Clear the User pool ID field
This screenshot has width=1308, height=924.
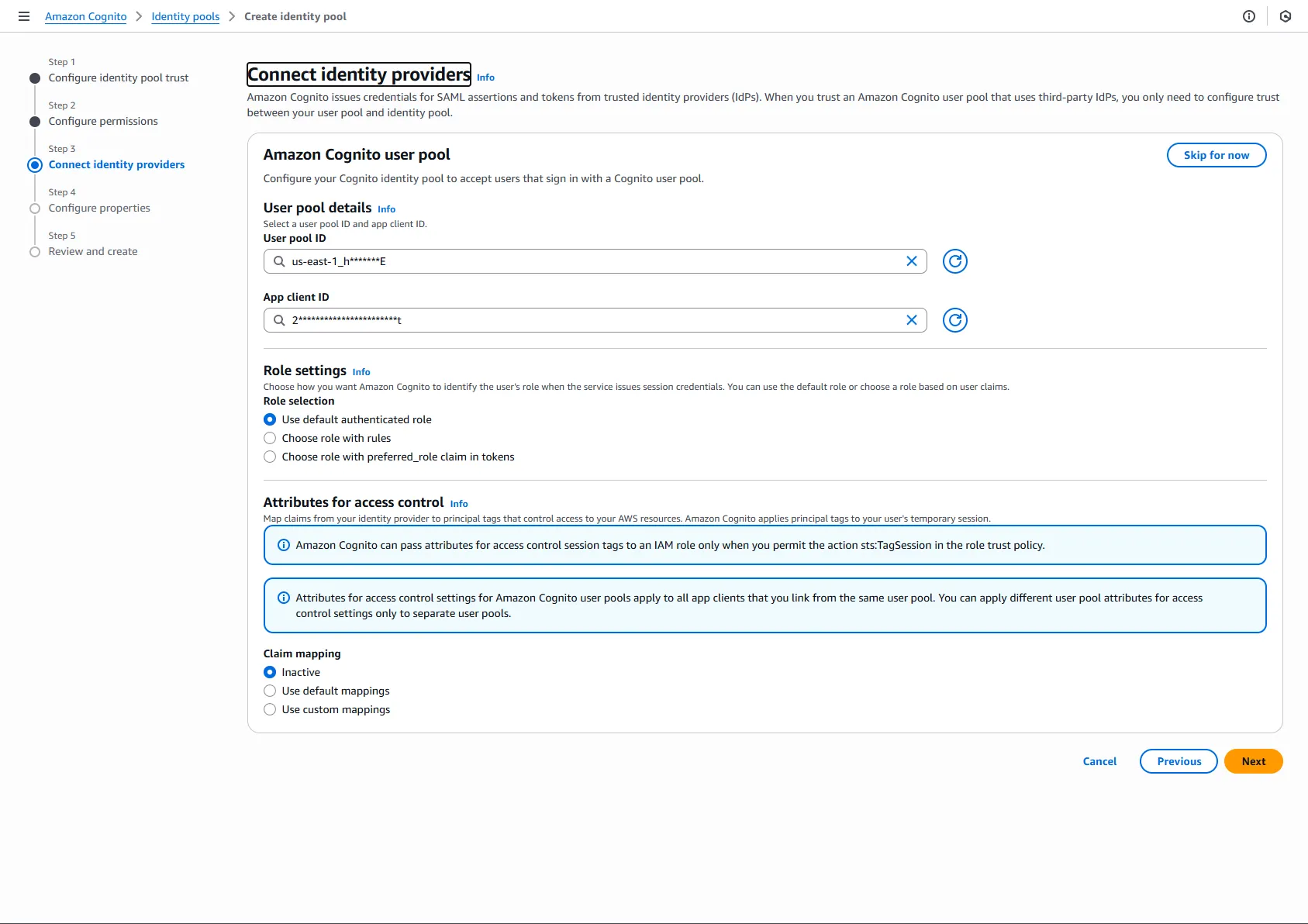pyautogui.click(x=912, y=261)
